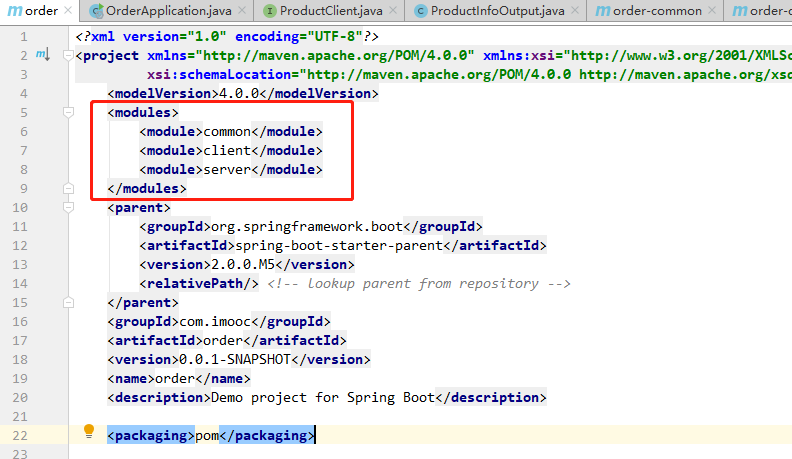792x459 pixels.
Task: Click the Maven icon on order-common tab
Action: (603, 11)
